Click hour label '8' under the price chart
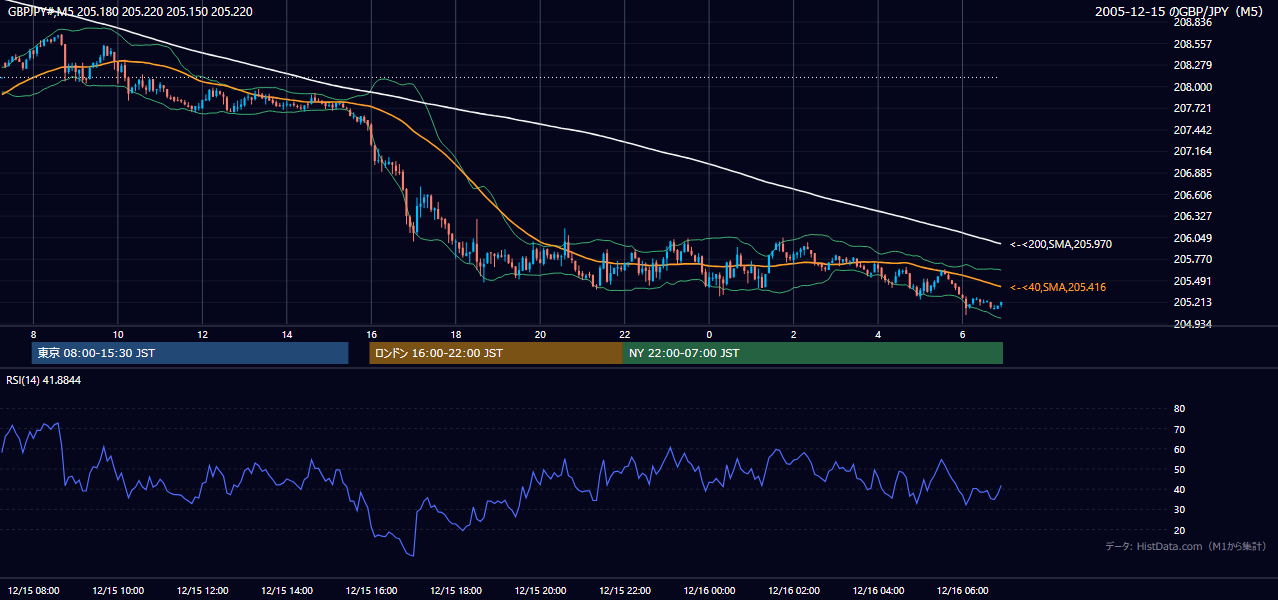This screenshot has height=600, width=1278. (34, 334)
